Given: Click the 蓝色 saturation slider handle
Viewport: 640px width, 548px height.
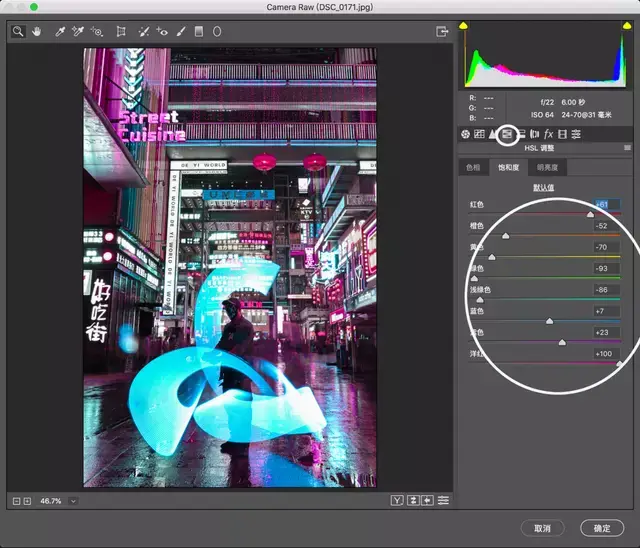Looking at the screenshot, I should tap(549, 321).
